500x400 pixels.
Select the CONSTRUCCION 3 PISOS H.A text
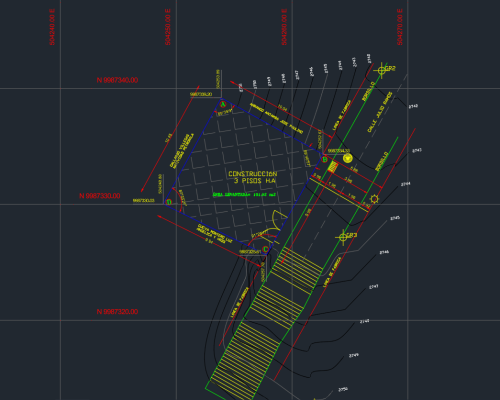253,177
